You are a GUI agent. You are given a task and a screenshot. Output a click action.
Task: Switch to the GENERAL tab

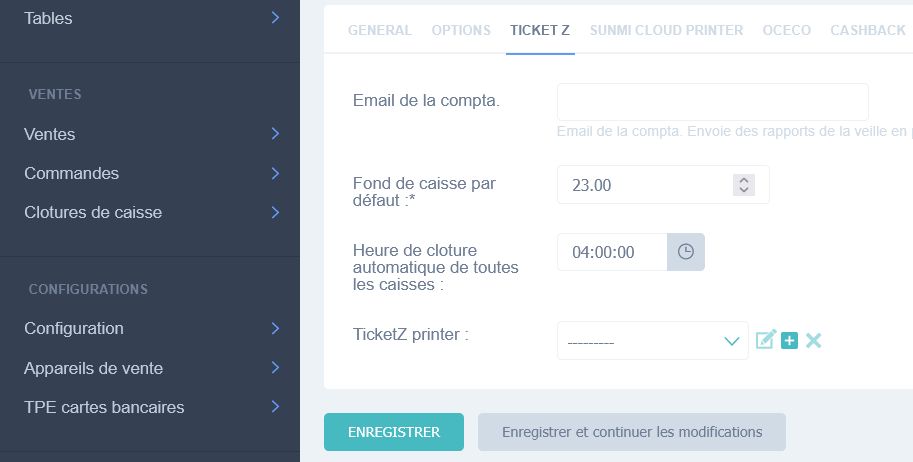pyautogui.click(x=380, y=31)
